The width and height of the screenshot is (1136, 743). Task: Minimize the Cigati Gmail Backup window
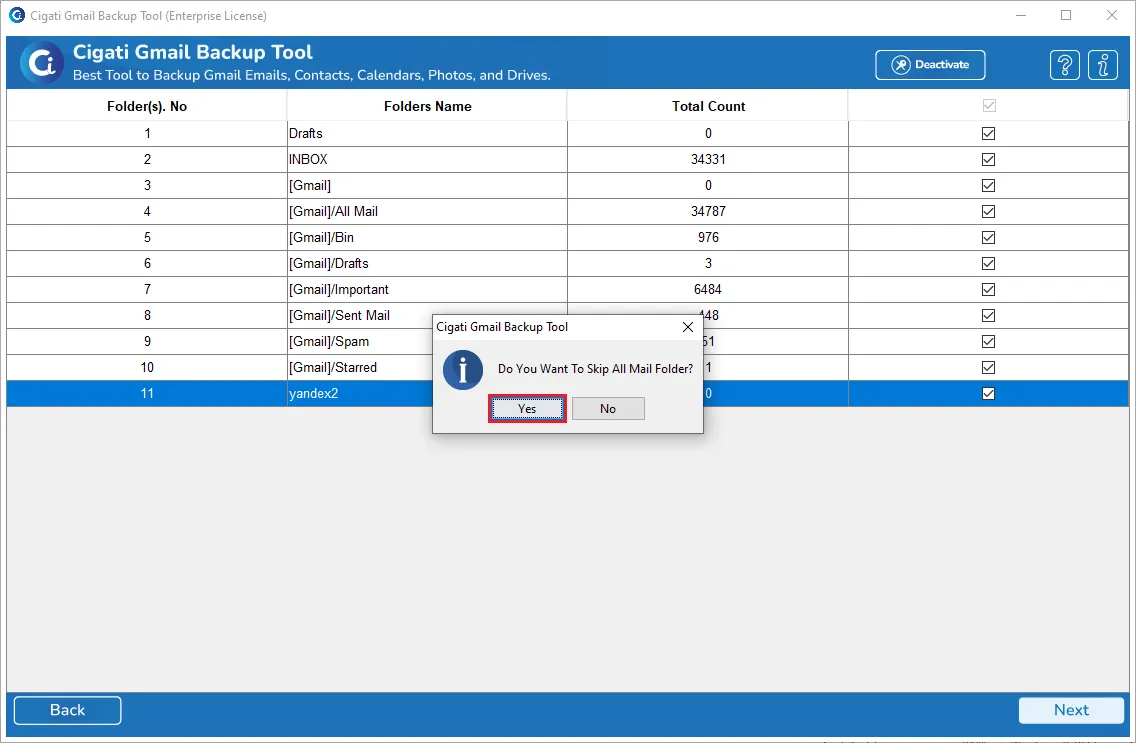(1021, 15)
